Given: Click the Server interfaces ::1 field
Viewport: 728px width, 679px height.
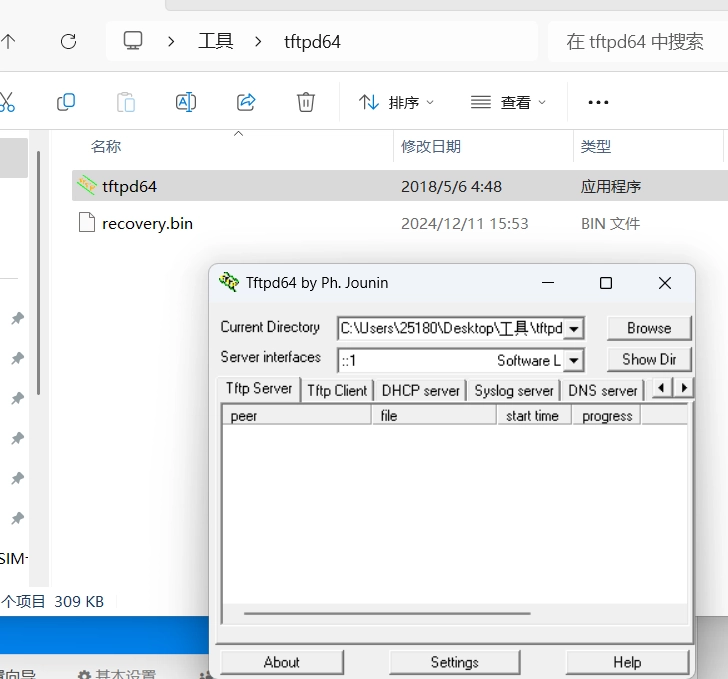Looking at the screenshot, I should (x=451, y=360).
